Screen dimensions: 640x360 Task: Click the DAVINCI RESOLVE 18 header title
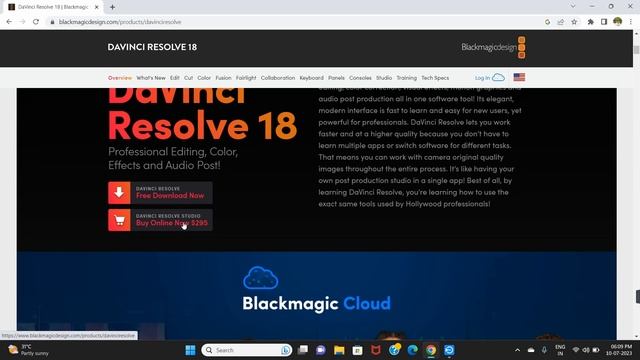pyautogui.click(x=152, y=47)
